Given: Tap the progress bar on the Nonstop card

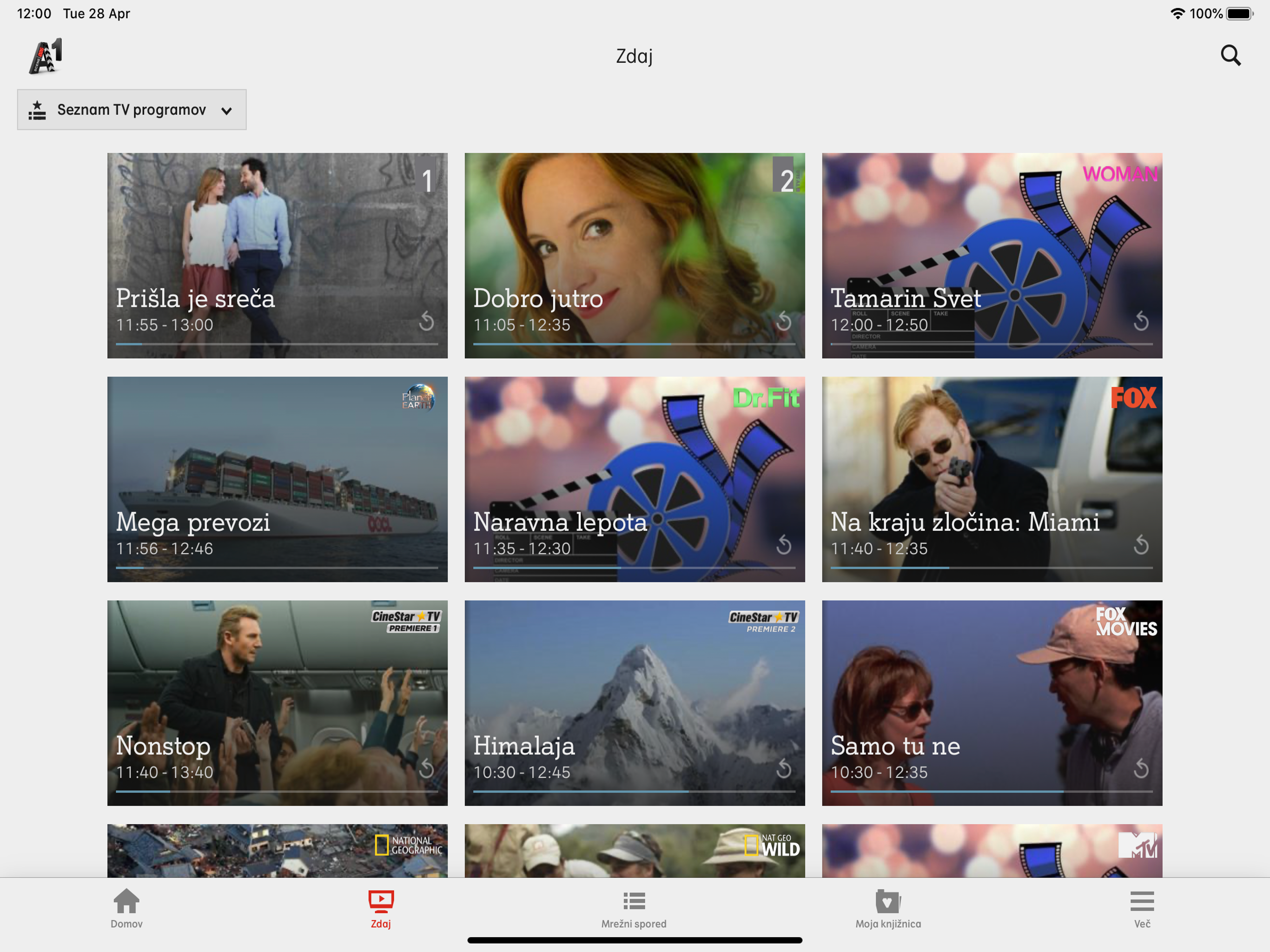Looking at the screenshot, I should pos(277,791).
